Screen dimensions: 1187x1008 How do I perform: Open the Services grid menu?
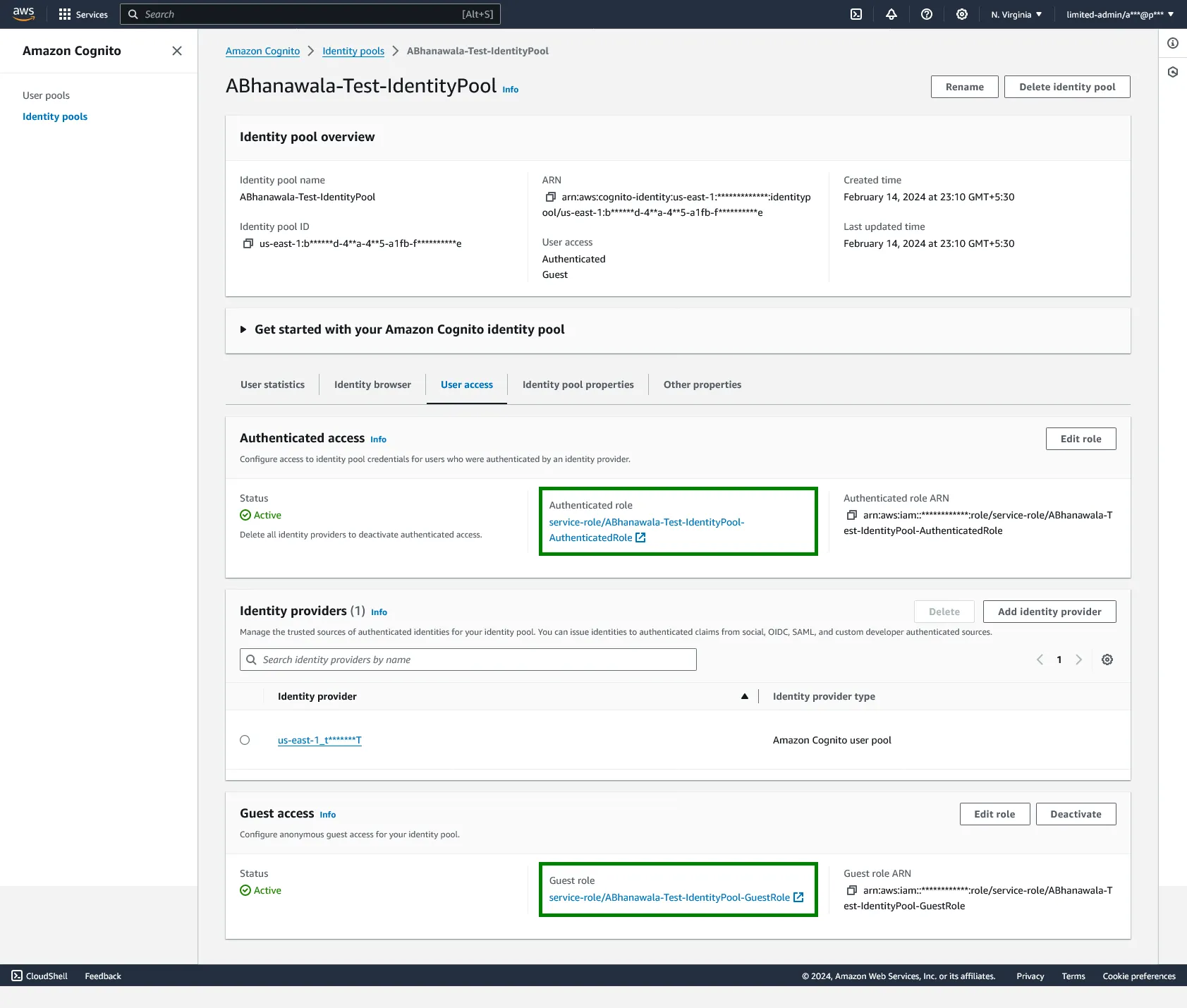tap(83, 14)
